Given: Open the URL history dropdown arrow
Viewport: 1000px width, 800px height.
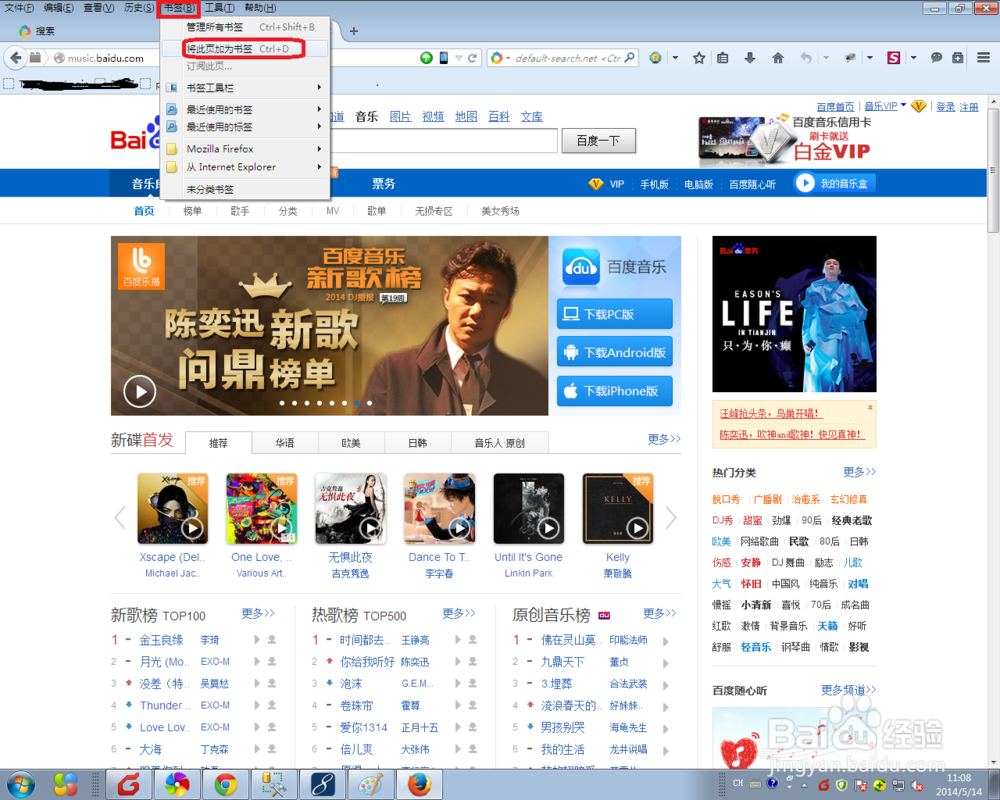Looking at the screenshot, I should pyautogui.click(x=459, y=58).
